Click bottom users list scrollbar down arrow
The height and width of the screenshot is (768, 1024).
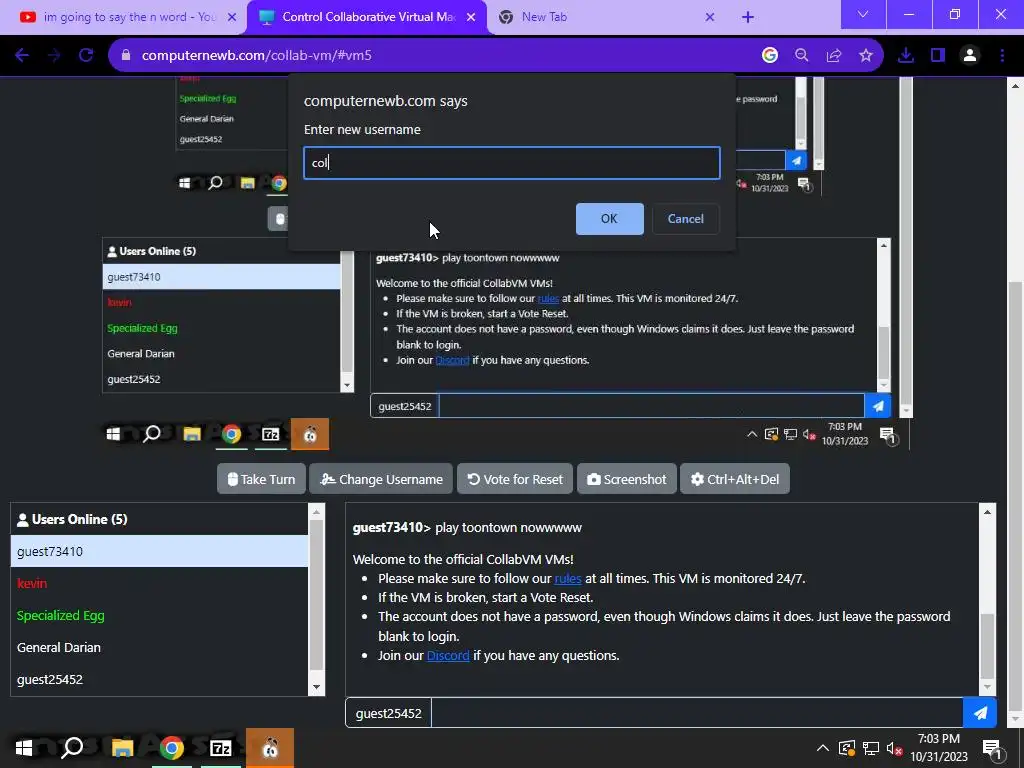(x=317, y=686)
